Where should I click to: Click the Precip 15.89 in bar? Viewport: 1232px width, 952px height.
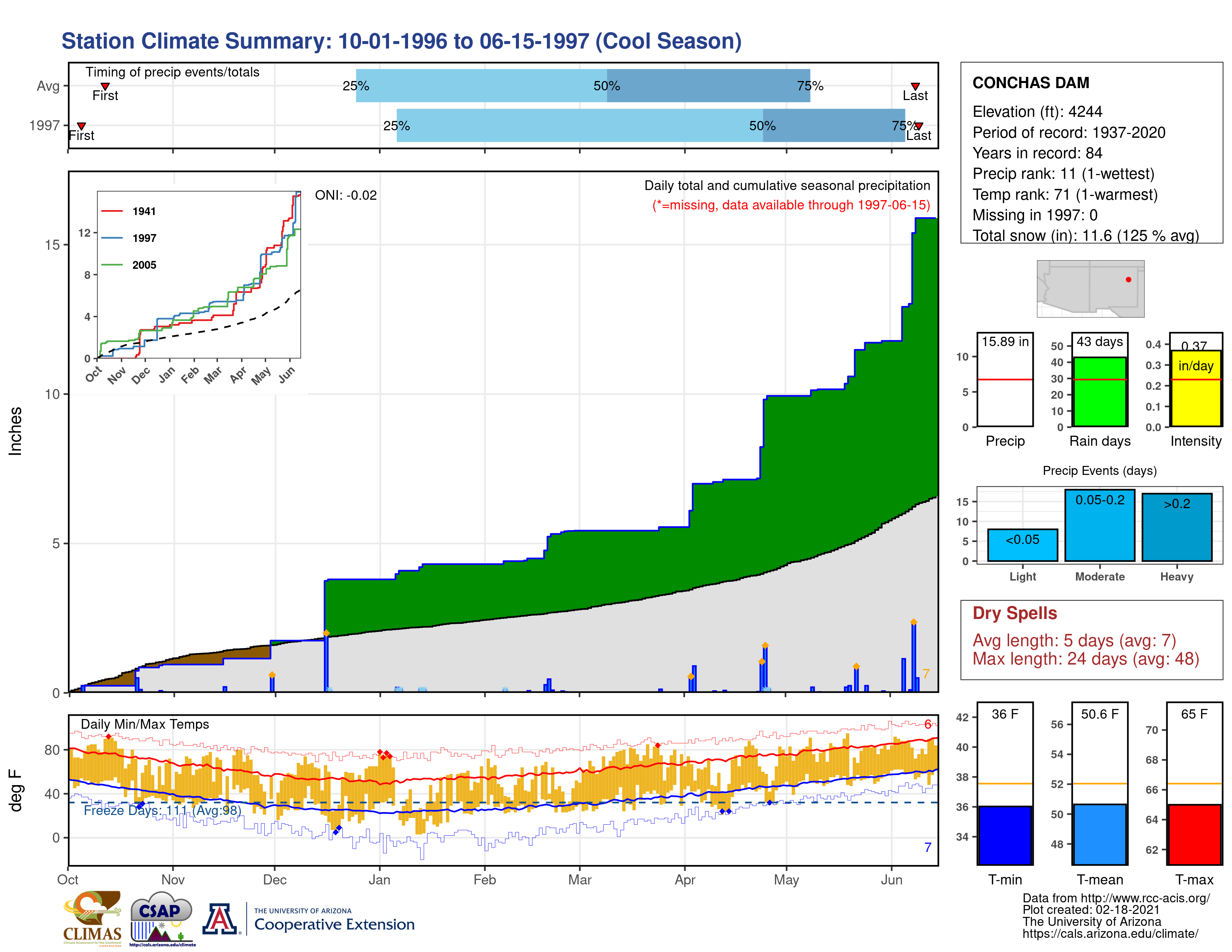(x=1005, y=380)
